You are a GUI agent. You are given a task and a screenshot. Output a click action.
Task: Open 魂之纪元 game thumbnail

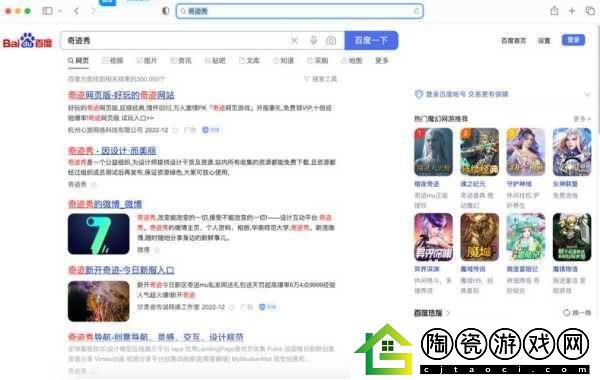tap(479, 152)
